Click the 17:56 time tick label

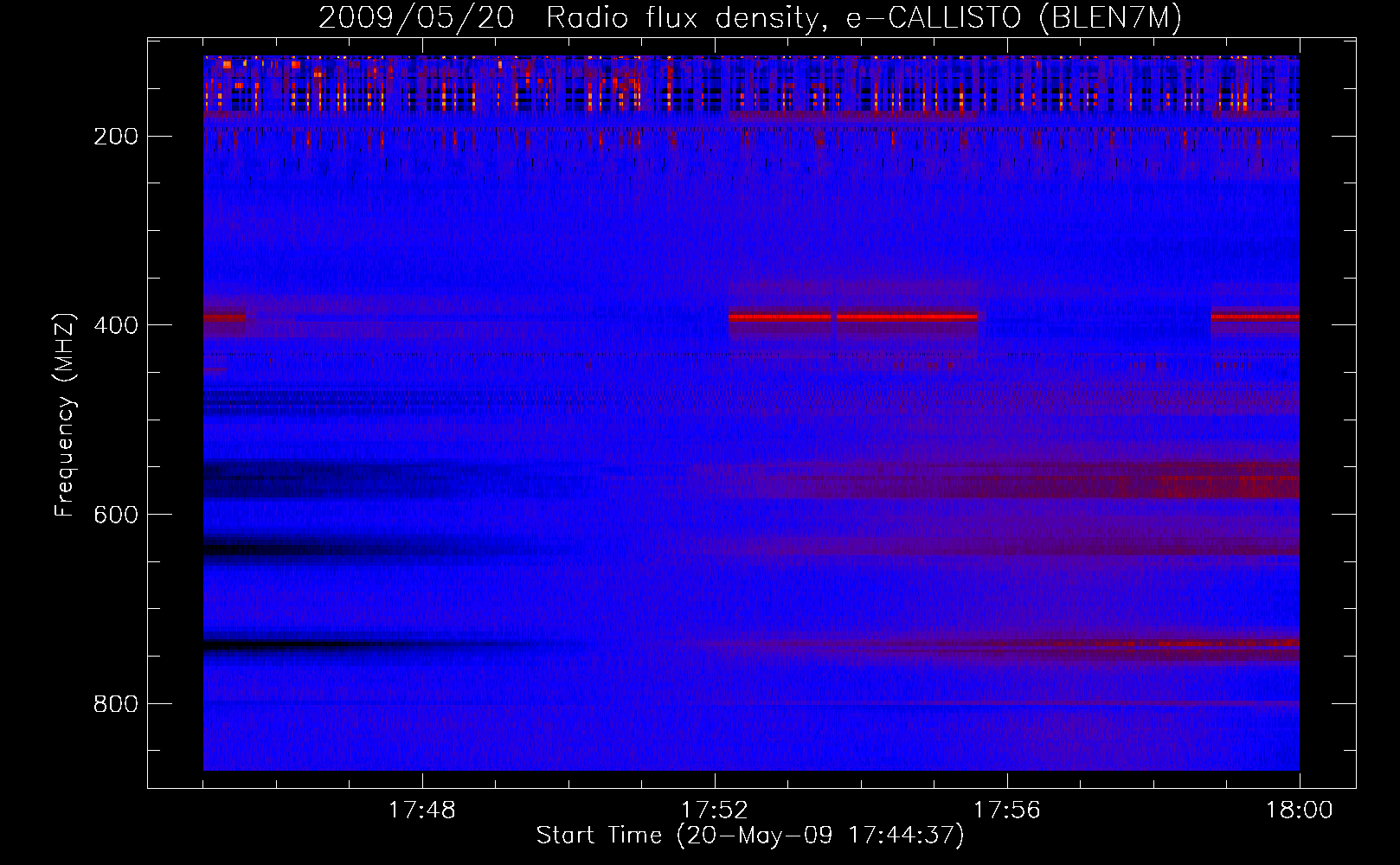1007,810
